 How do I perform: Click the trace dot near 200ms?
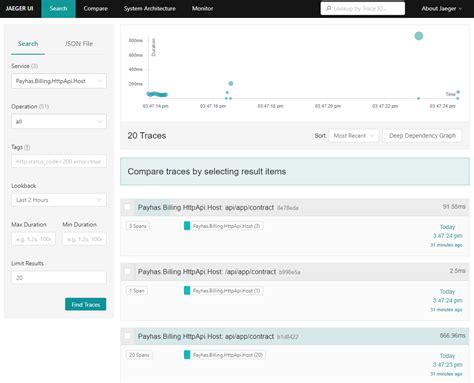point(231,84)
